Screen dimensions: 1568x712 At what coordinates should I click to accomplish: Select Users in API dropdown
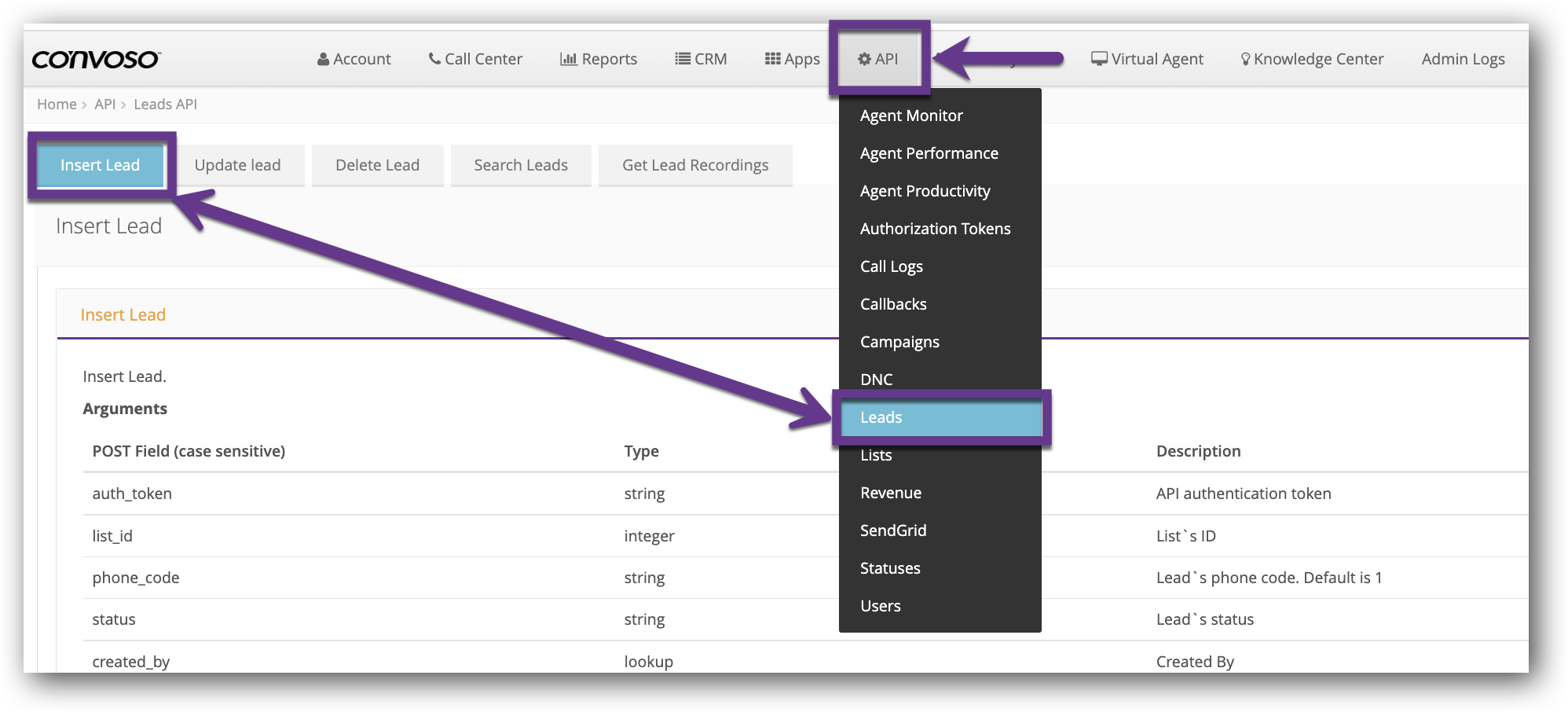coord(940,606)
